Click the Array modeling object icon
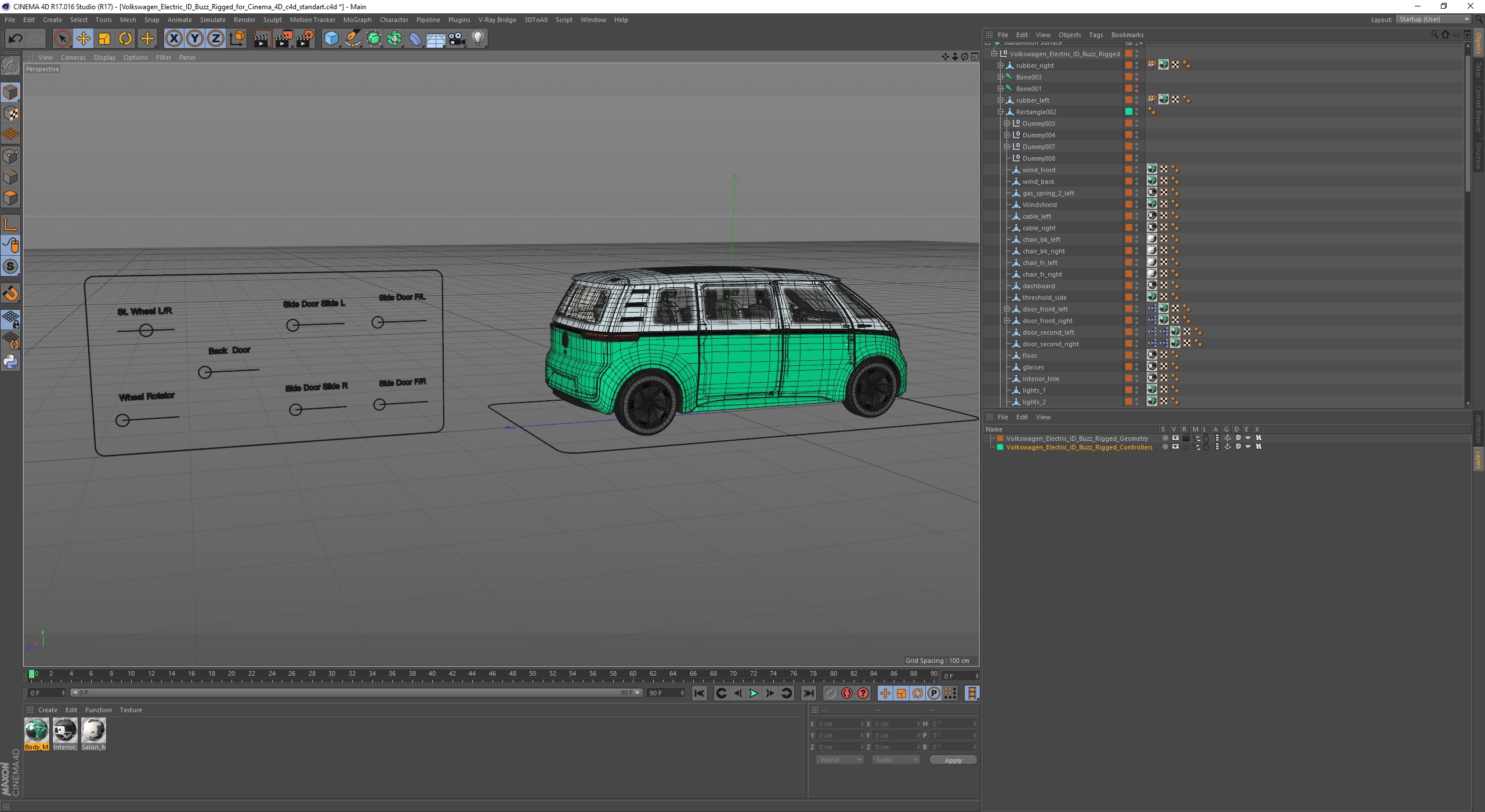The height and width of the screenshot is (812, 1485). pos(394,38)
